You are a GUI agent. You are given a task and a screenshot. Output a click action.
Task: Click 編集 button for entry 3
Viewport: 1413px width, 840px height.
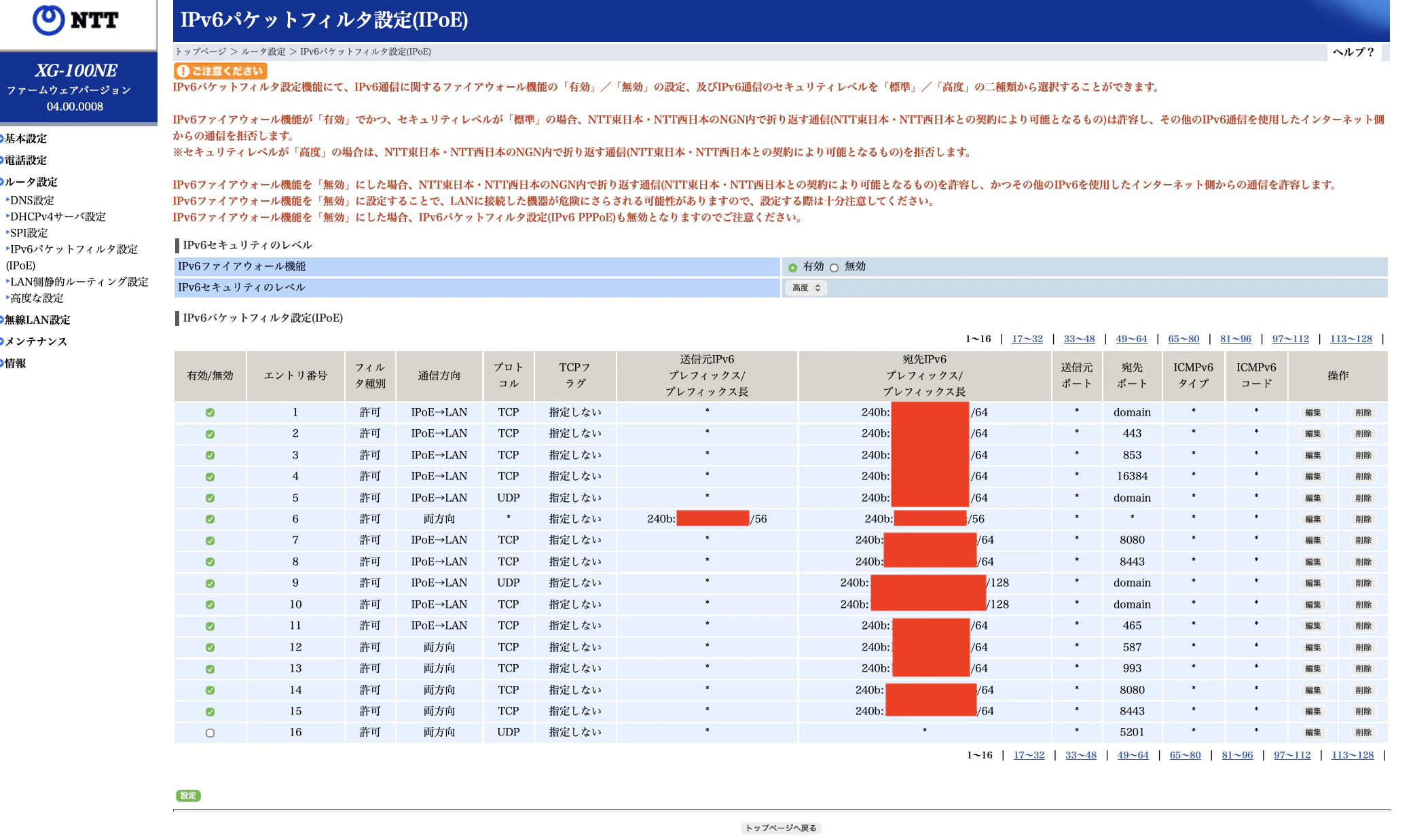[x=1313, y=456]
